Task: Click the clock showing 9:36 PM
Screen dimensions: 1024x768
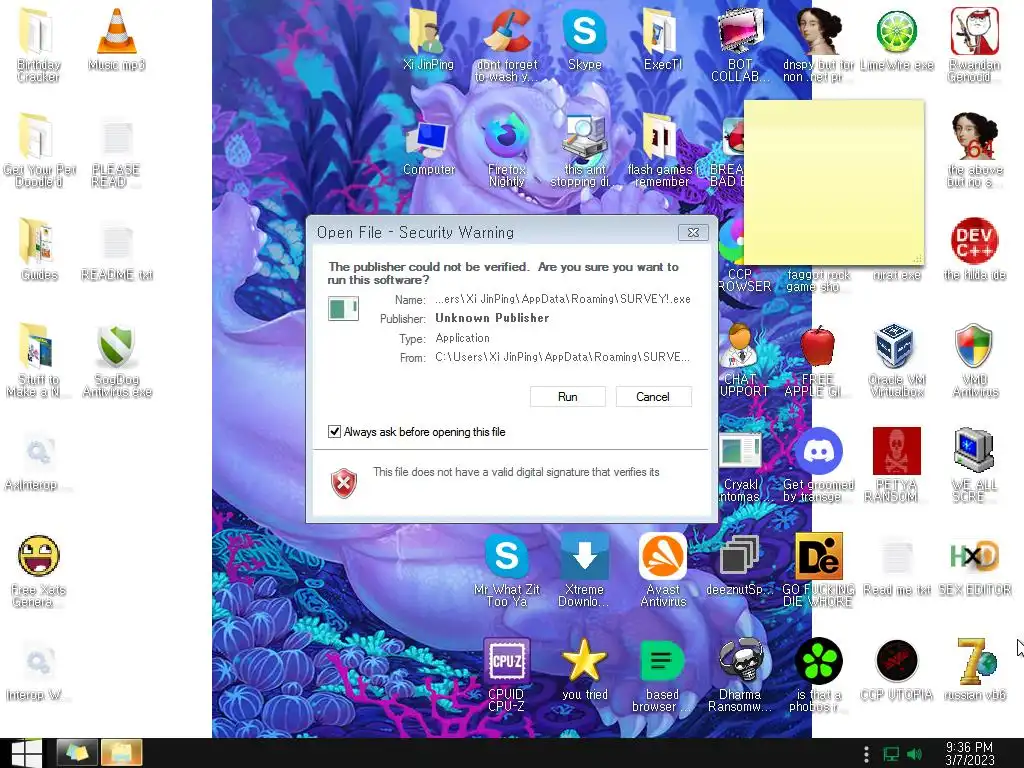Action: [970, 754]
